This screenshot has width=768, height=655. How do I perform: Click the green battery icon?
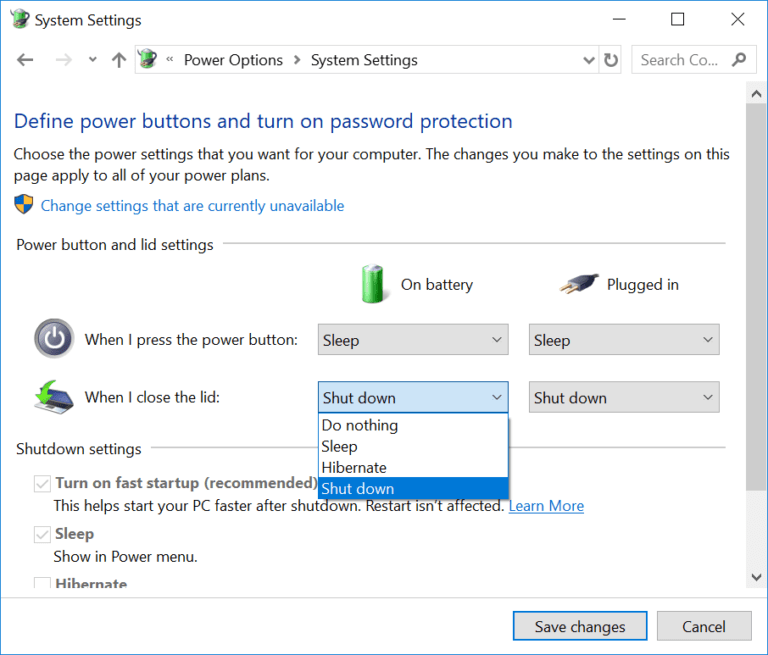373,284
